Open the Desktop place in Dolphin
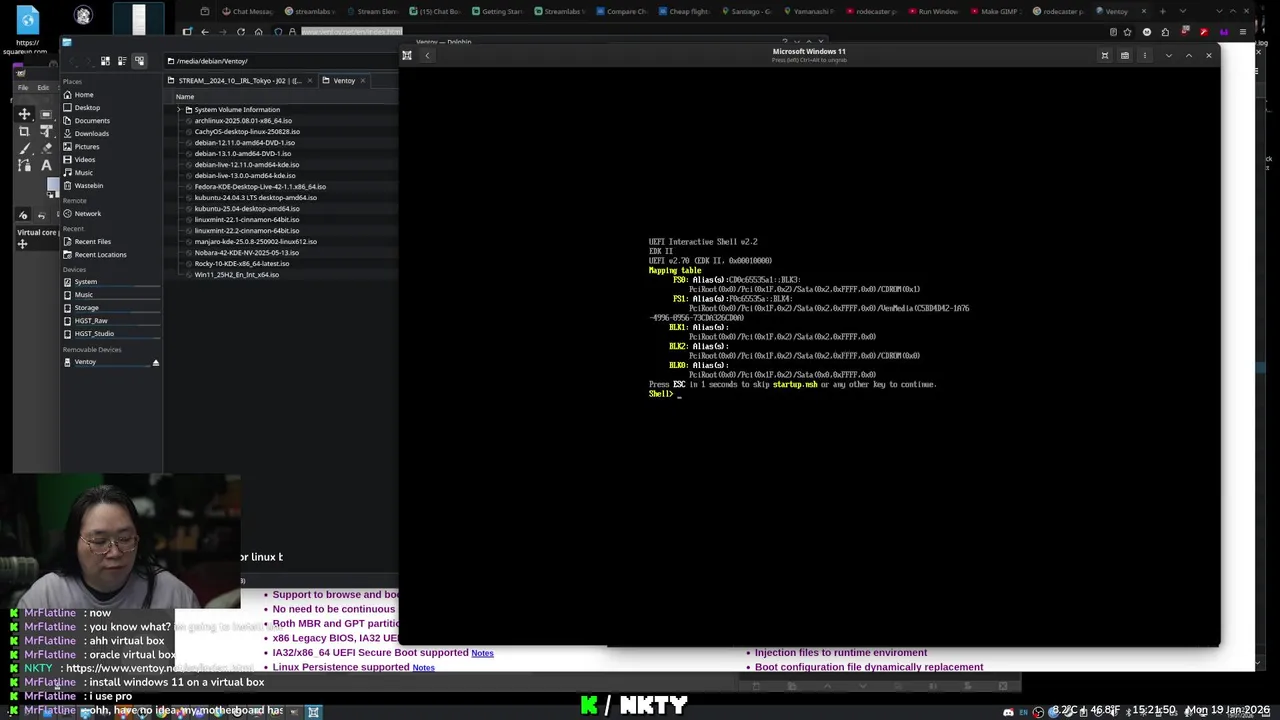This screenshot has width=1280, height=720. point(87,108)
